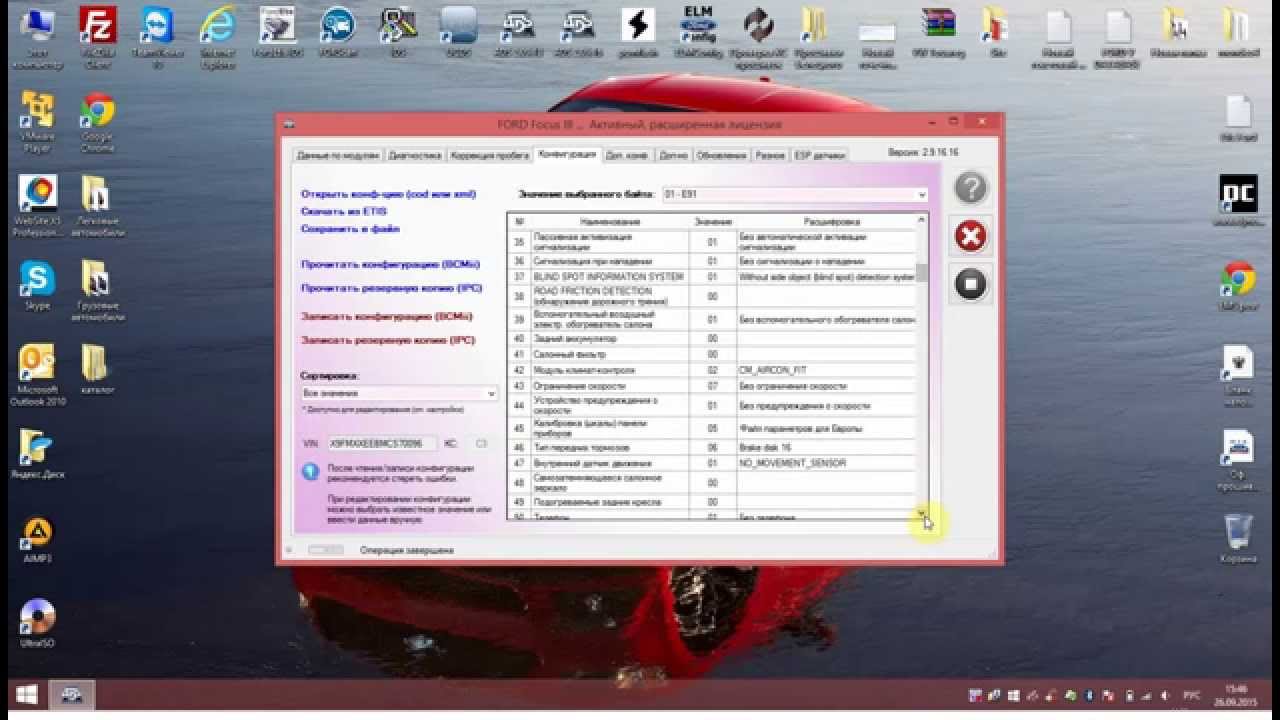Open ELM Ford config desktop icon
This screenshot has width=1280, height=720.
tap(698, 32)
